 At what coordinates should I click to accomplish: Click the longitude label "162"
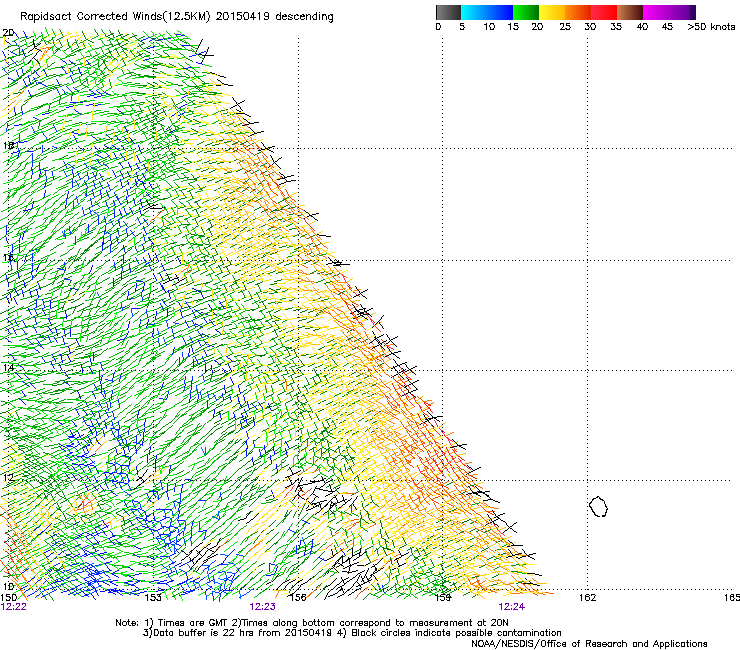pos(588,598)
